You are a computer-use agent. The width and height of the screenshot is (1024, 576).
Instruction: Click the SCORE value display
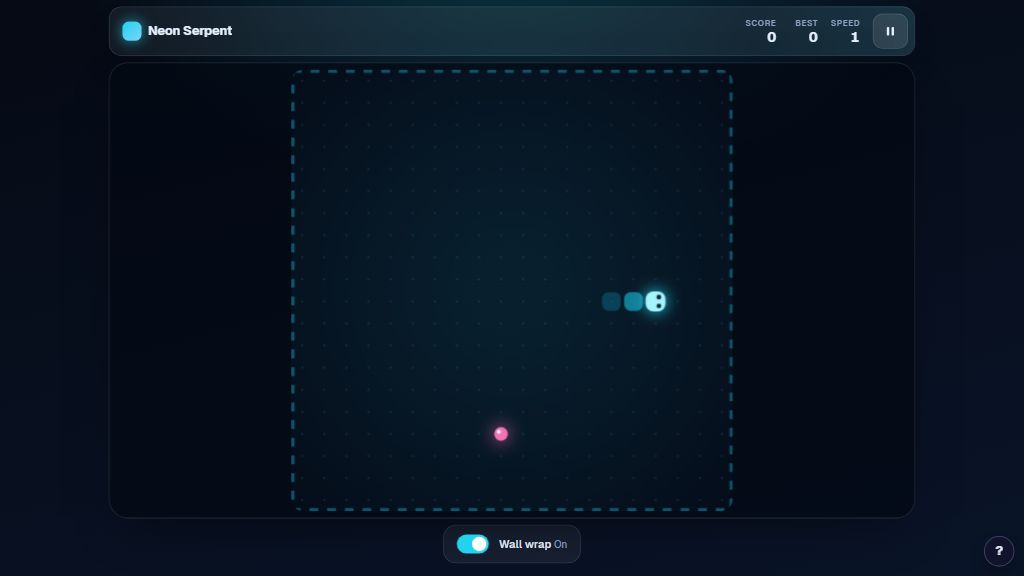pyautogui.click(x=771, y=37)
